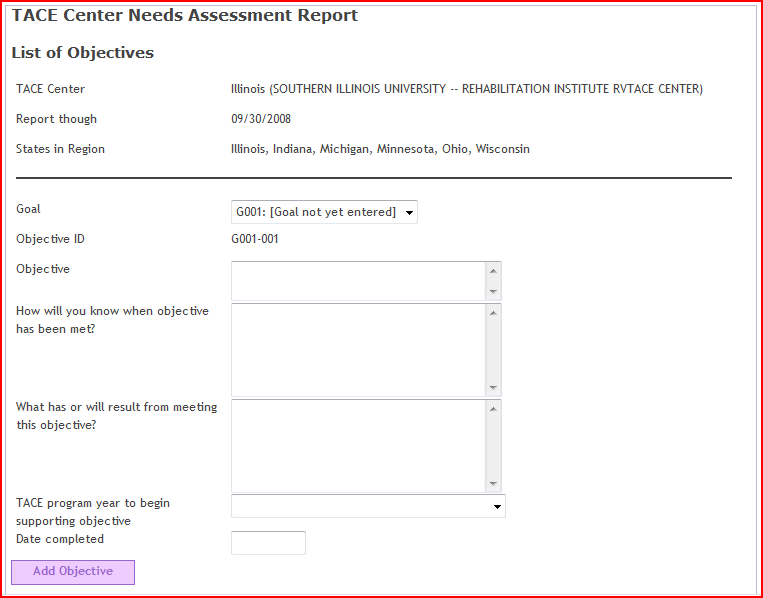This screenshot has height=598, width=763.
Task: Click the states list starting with Illinois, Indiana
Action: click(x=381, y=149)
